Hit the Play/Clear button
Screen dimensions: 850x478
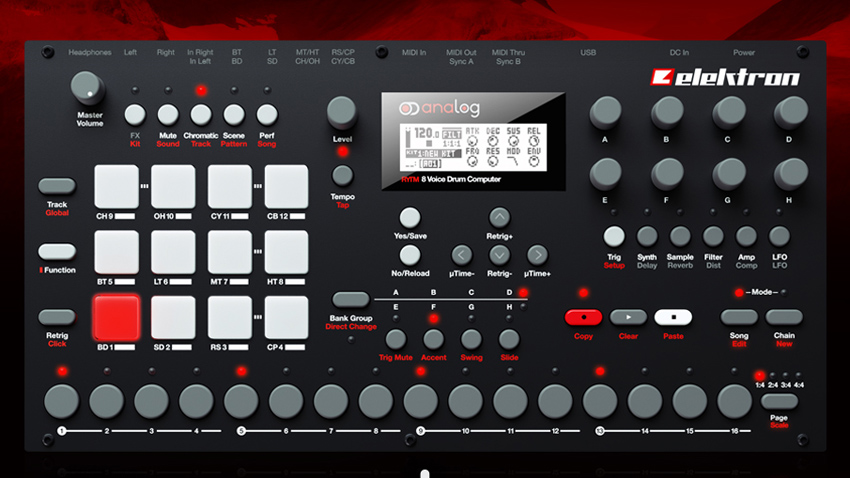[628, 317]
